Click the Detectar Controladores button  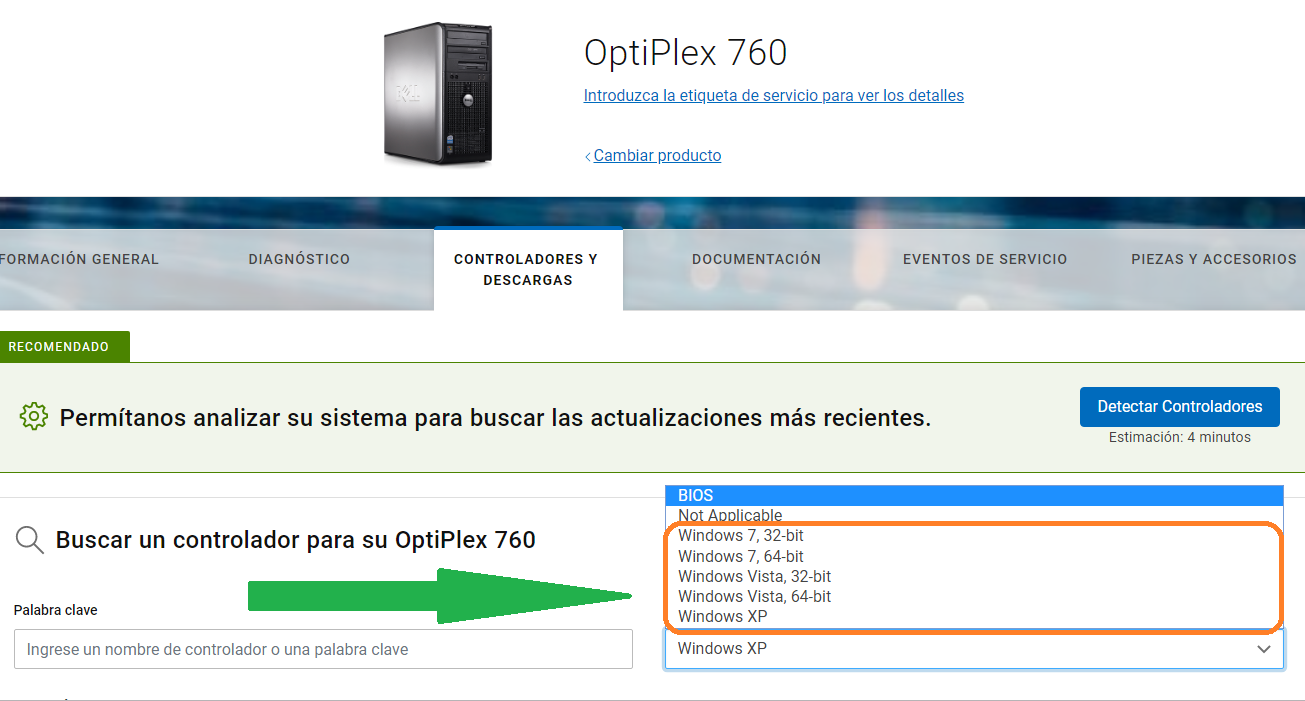[x=1180, y=406]
